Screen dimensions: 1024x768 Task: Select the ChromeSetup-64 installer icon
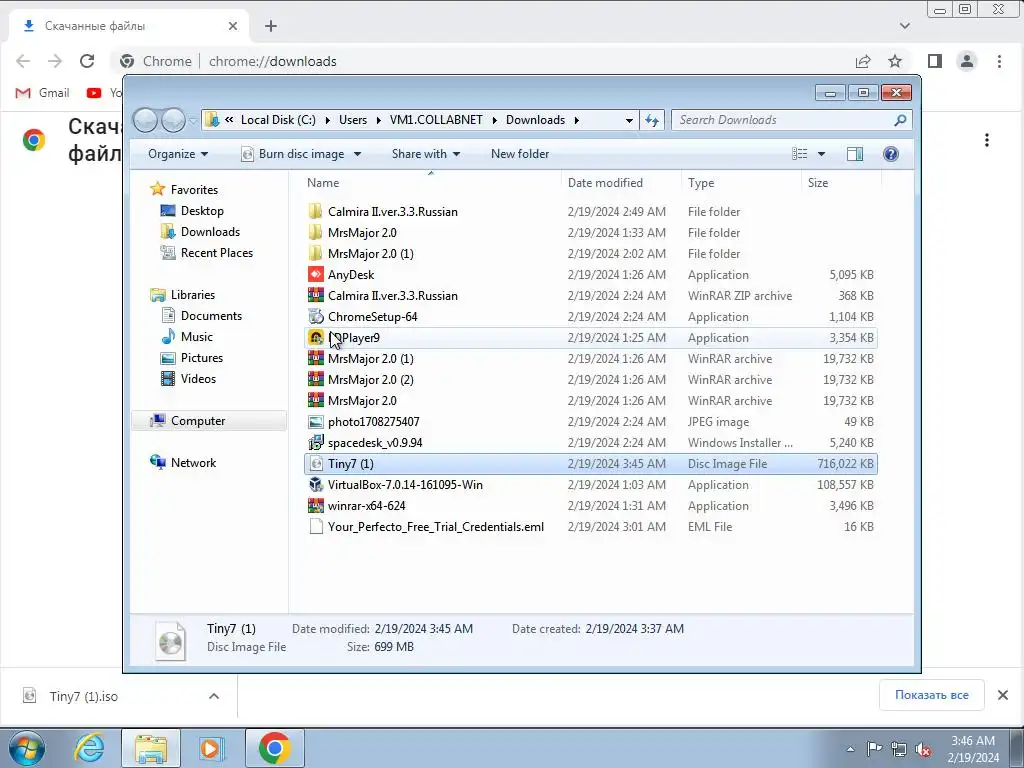pyautogui.click(x=316, y=316)
